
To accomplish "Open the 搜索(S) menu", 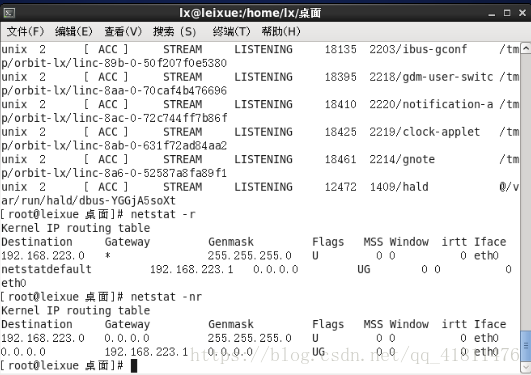I will tap(174, 32).
